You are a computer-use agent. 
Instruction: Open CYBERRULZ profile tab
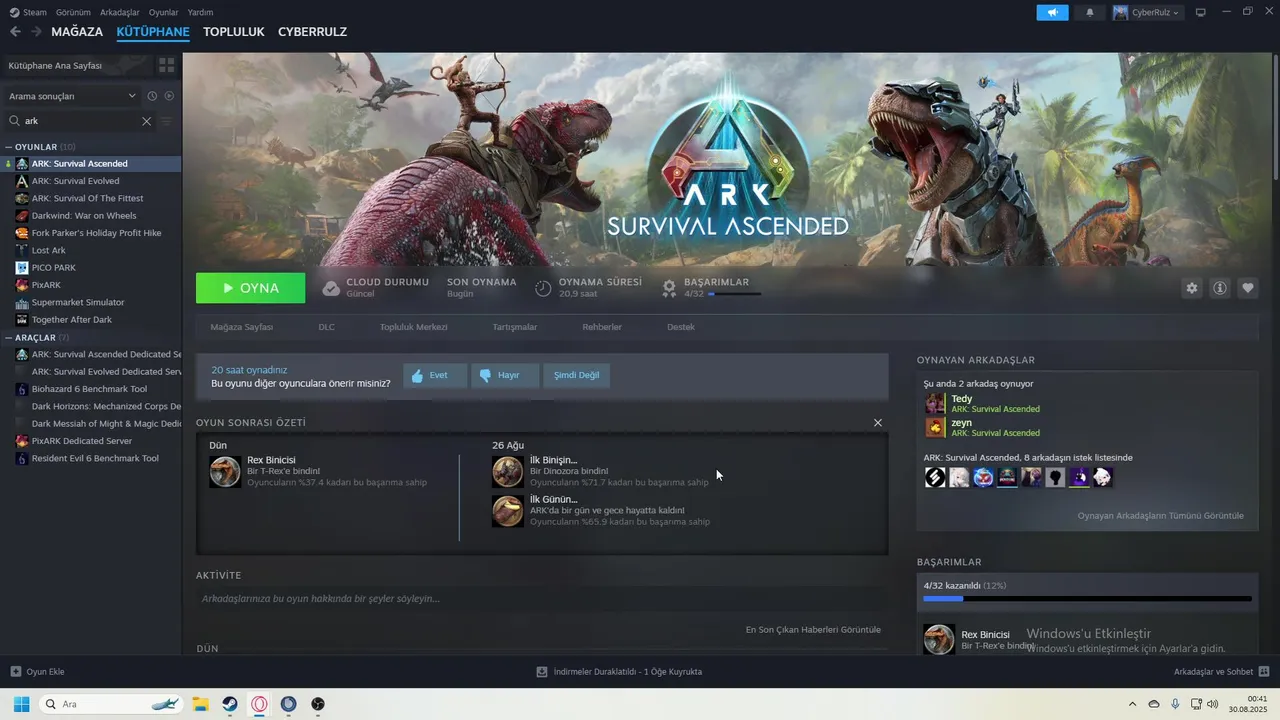point(312,32)
